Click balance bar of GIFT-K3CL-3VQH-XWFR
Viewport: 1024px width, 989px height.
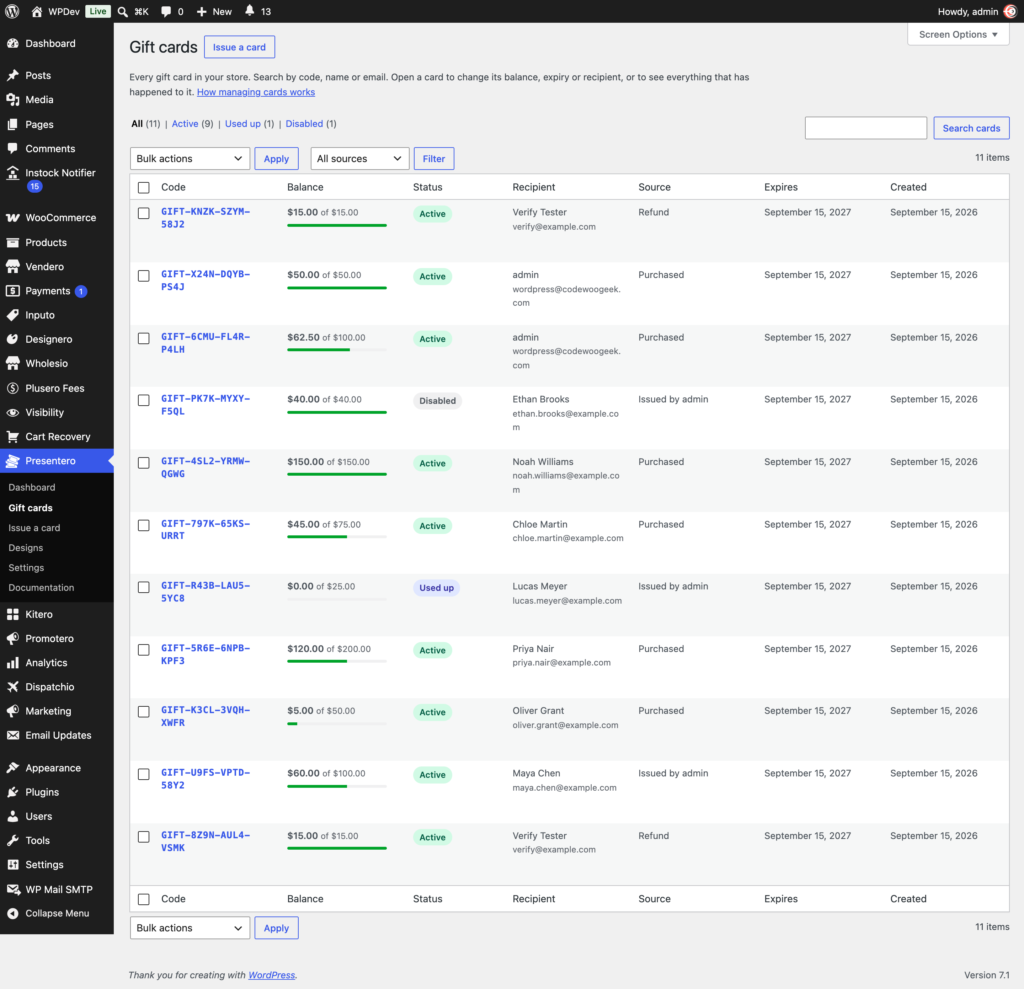pos(336,723)
